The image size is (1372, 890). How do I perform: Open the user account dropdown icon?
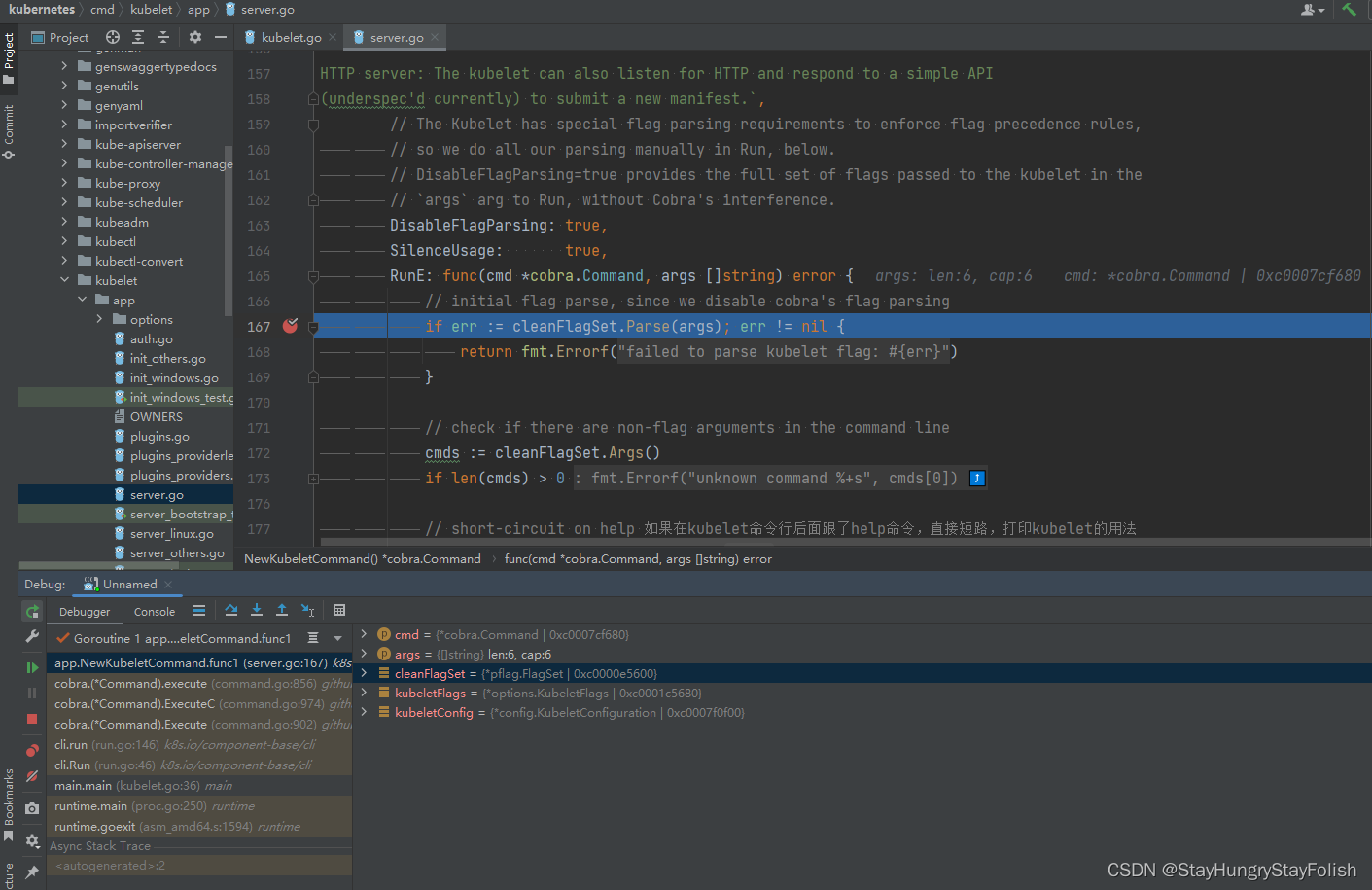click(x=1313, y=10)
